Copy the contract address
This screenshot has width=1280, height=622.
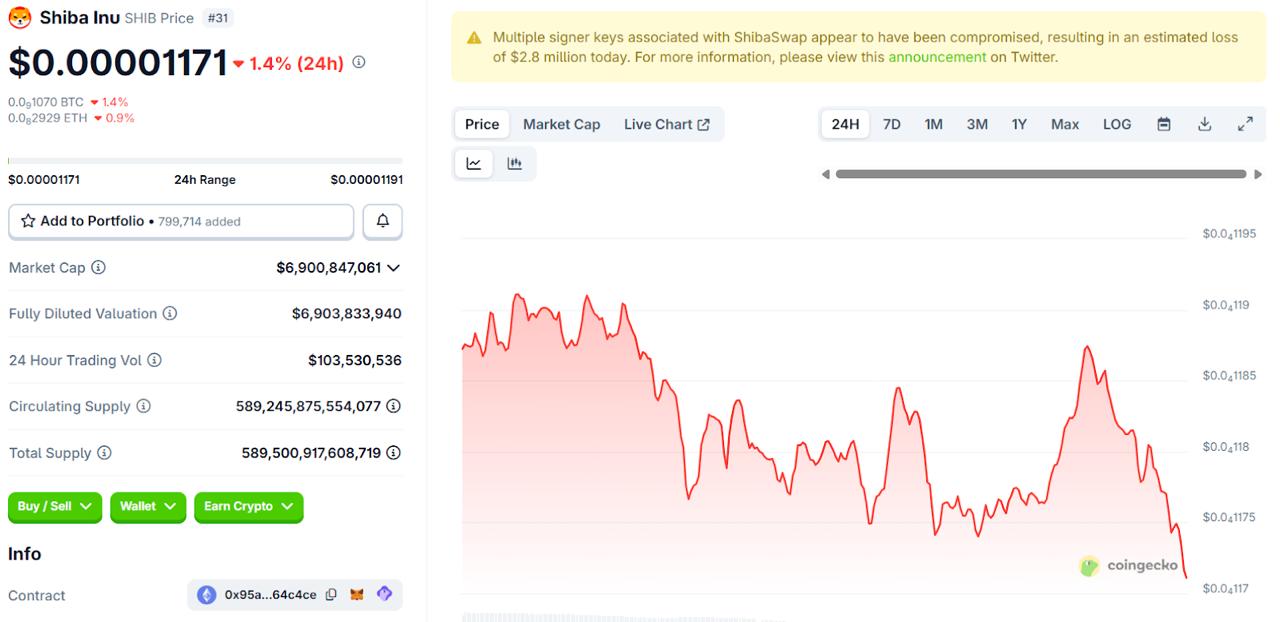[331, 595]
